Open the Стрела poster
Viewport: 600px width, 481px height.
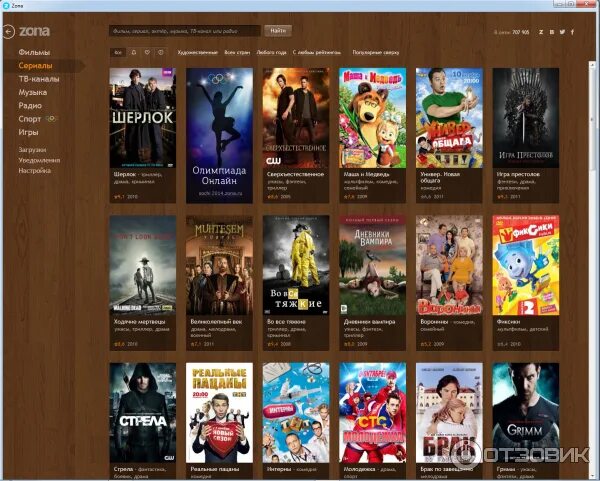pos(143,413)
